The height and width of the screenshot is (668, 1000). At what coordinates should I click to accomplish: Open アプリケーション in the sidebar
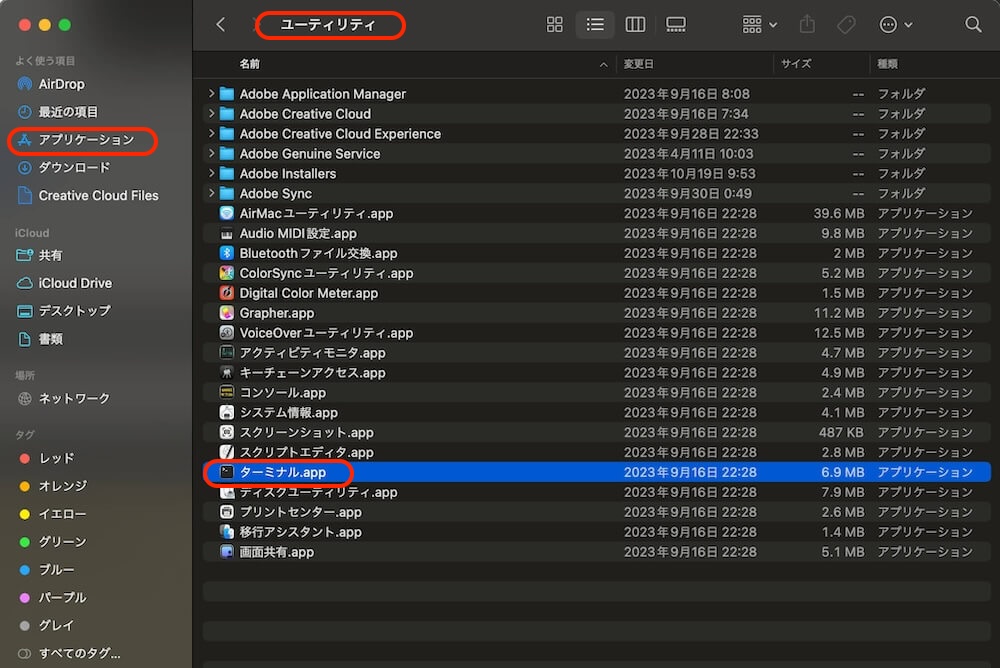pos(85,140)
